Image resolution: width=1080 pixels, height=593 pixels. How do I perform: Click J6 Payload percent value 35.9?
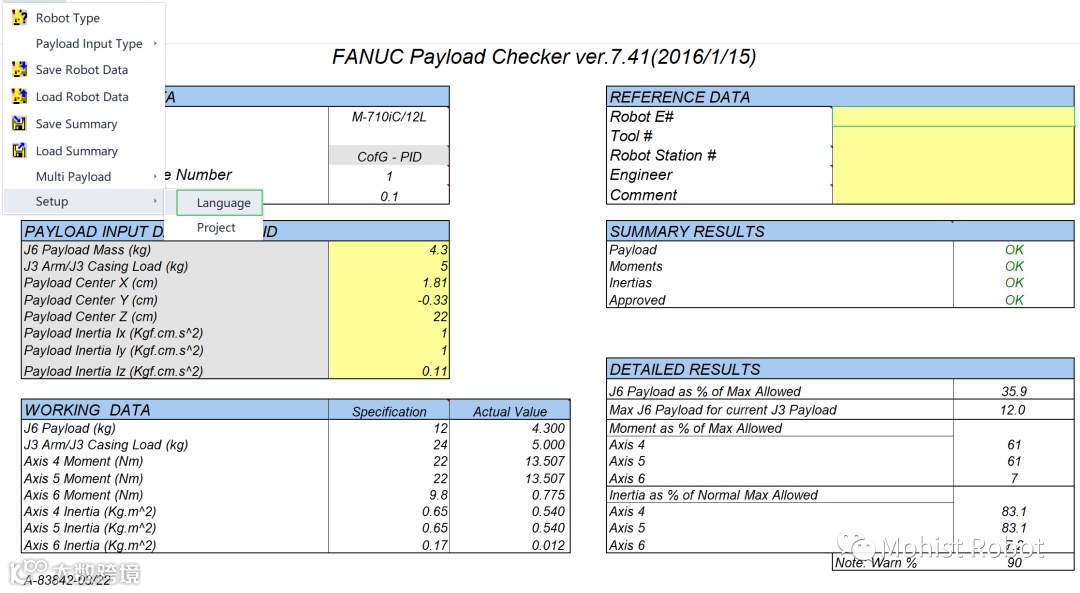point(1013,391)
